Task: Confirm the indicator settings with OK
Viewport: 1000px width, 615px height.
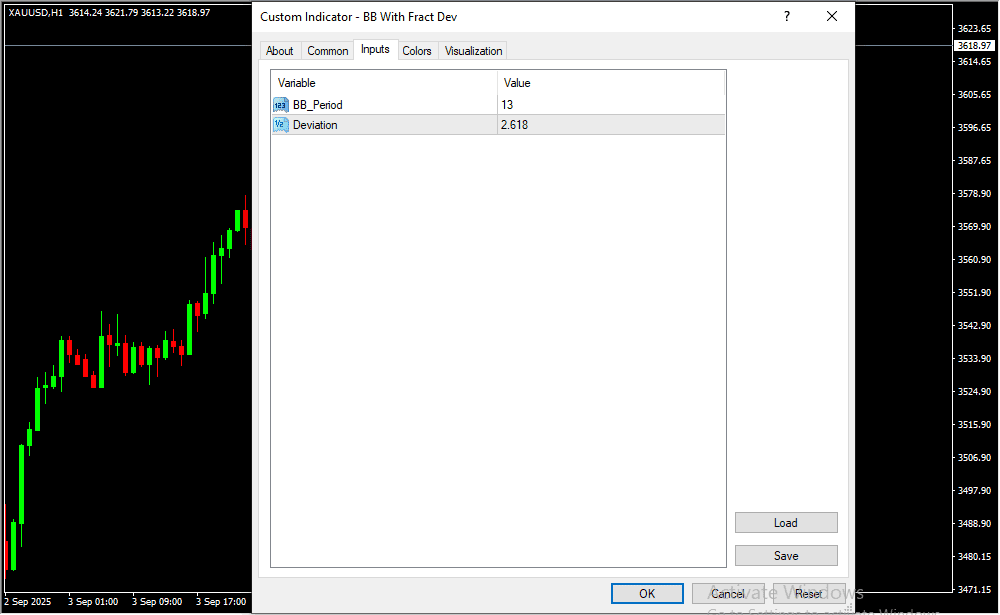Action: (647, 594)
